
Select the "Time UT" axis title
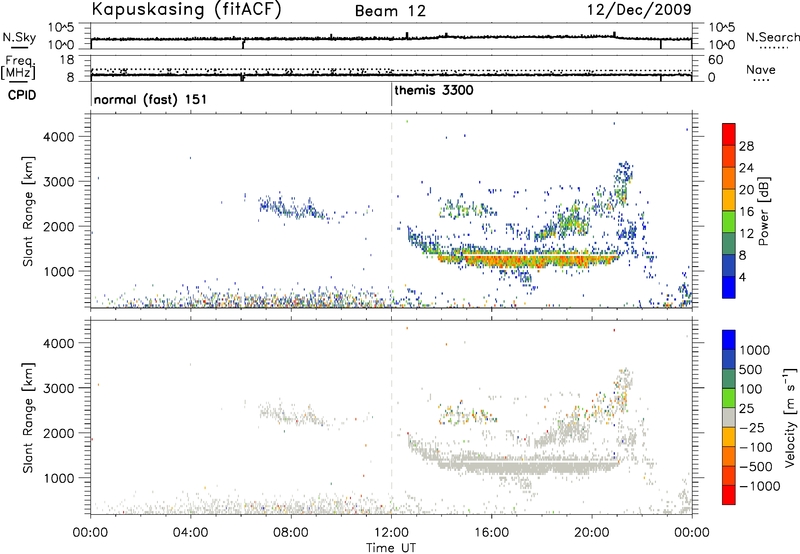coord(390,548)
